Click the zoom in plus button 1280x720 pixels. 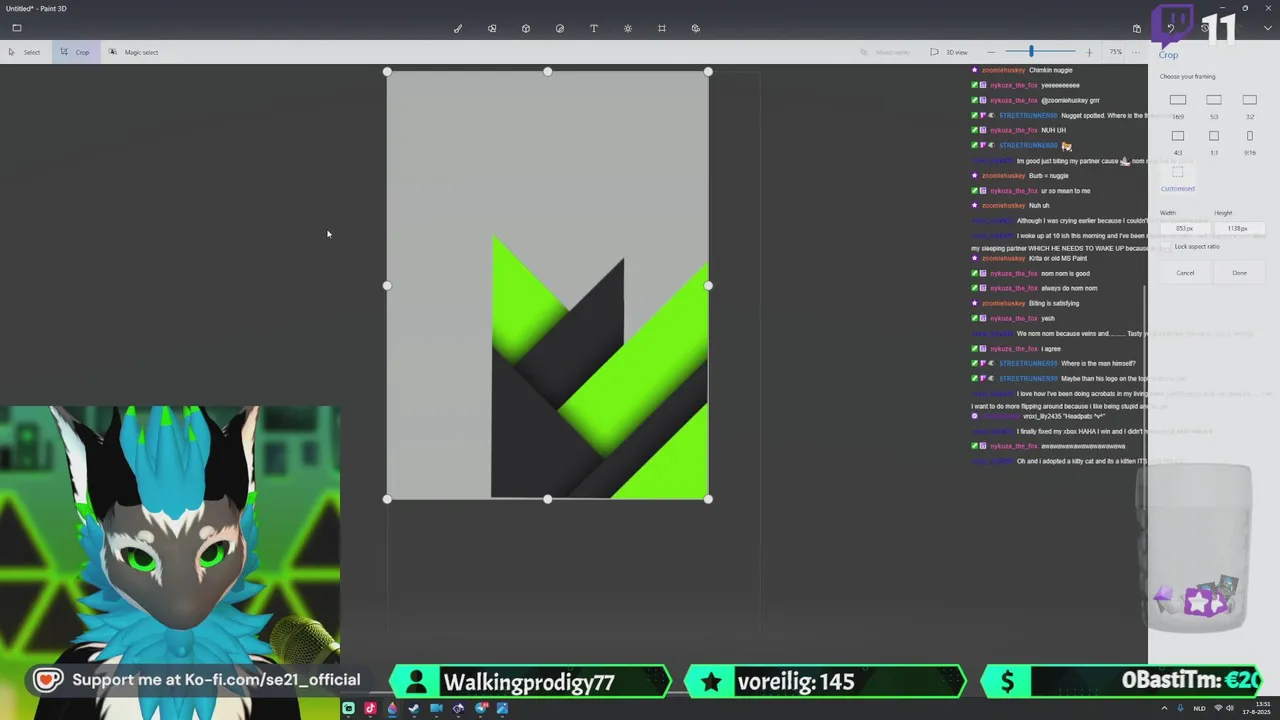click(1089, 52)
